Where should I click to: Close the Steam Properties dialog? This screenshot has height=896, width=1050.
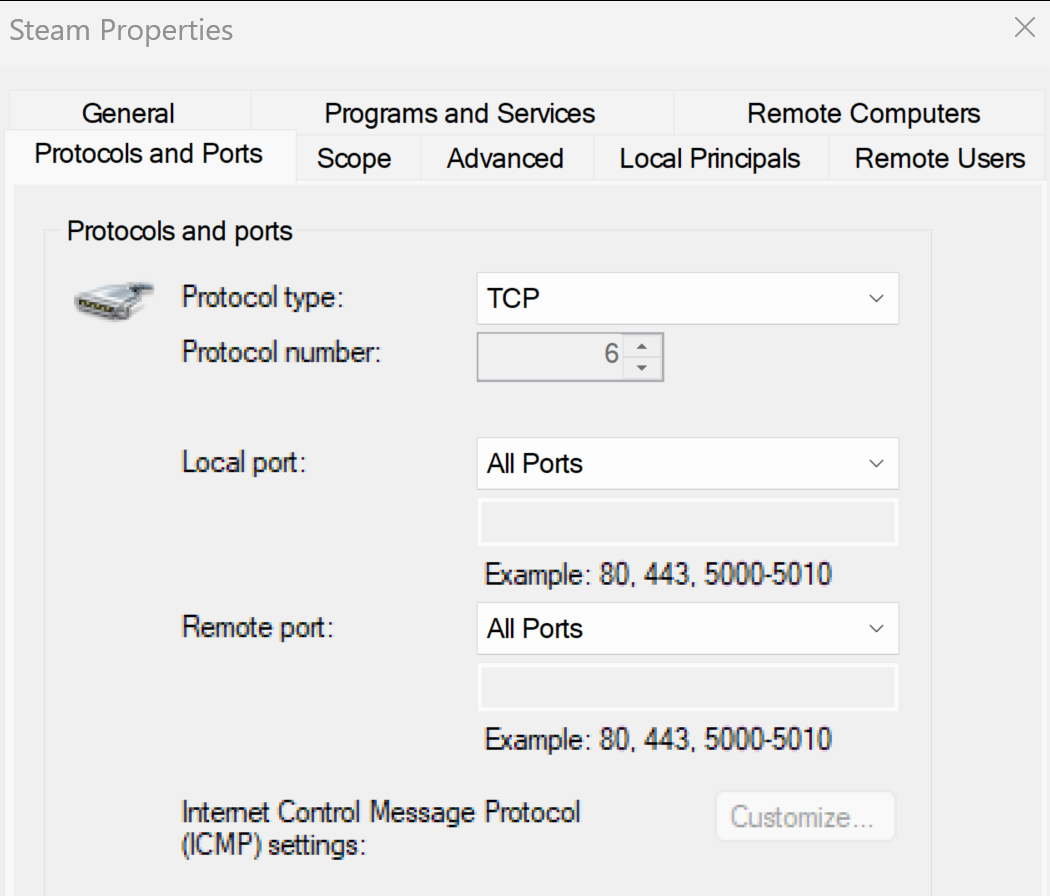tap(1025, 27)
